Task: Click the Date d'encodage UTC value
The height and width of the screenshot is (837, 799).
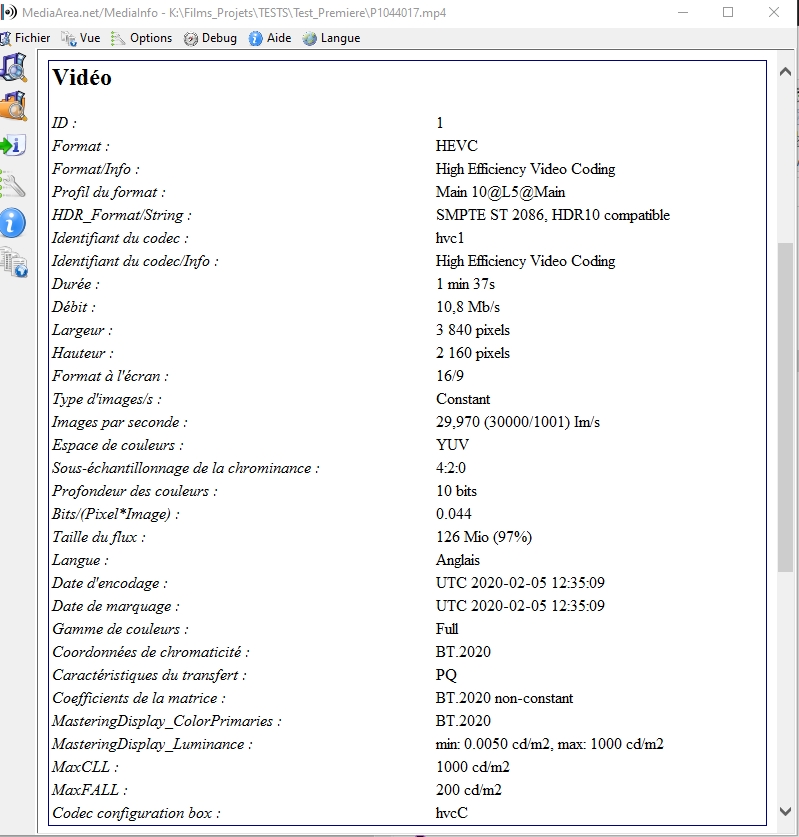Action: pyautogui.click(x=520, y=583)
